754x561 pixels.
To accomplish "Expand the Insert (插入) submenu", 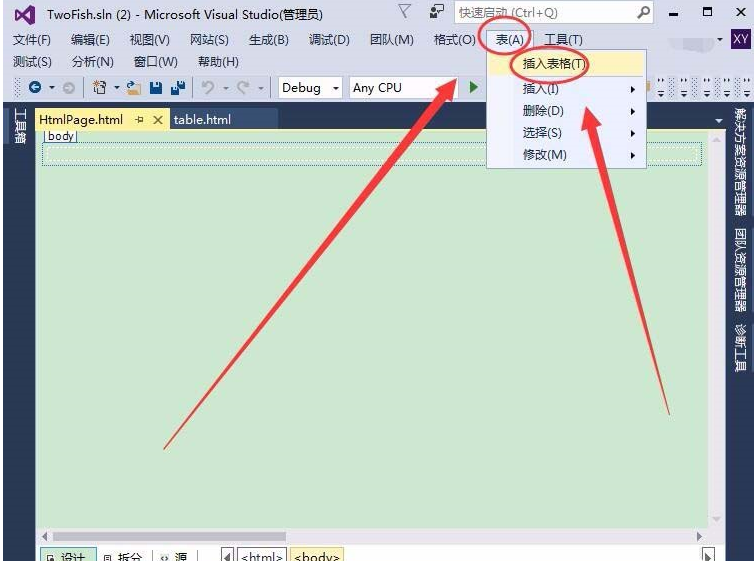I will click(566, 89).
